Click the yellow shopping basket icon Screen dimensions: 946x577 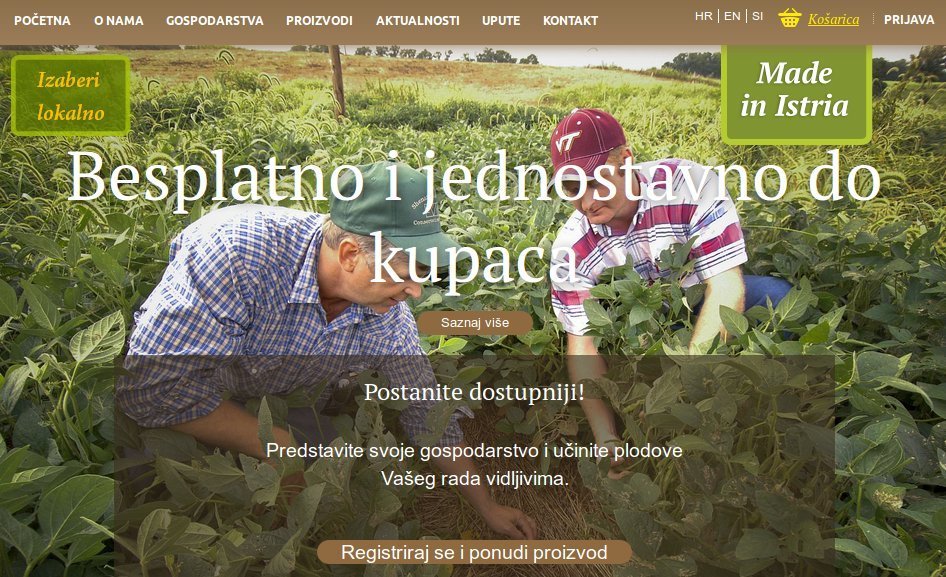790,18
